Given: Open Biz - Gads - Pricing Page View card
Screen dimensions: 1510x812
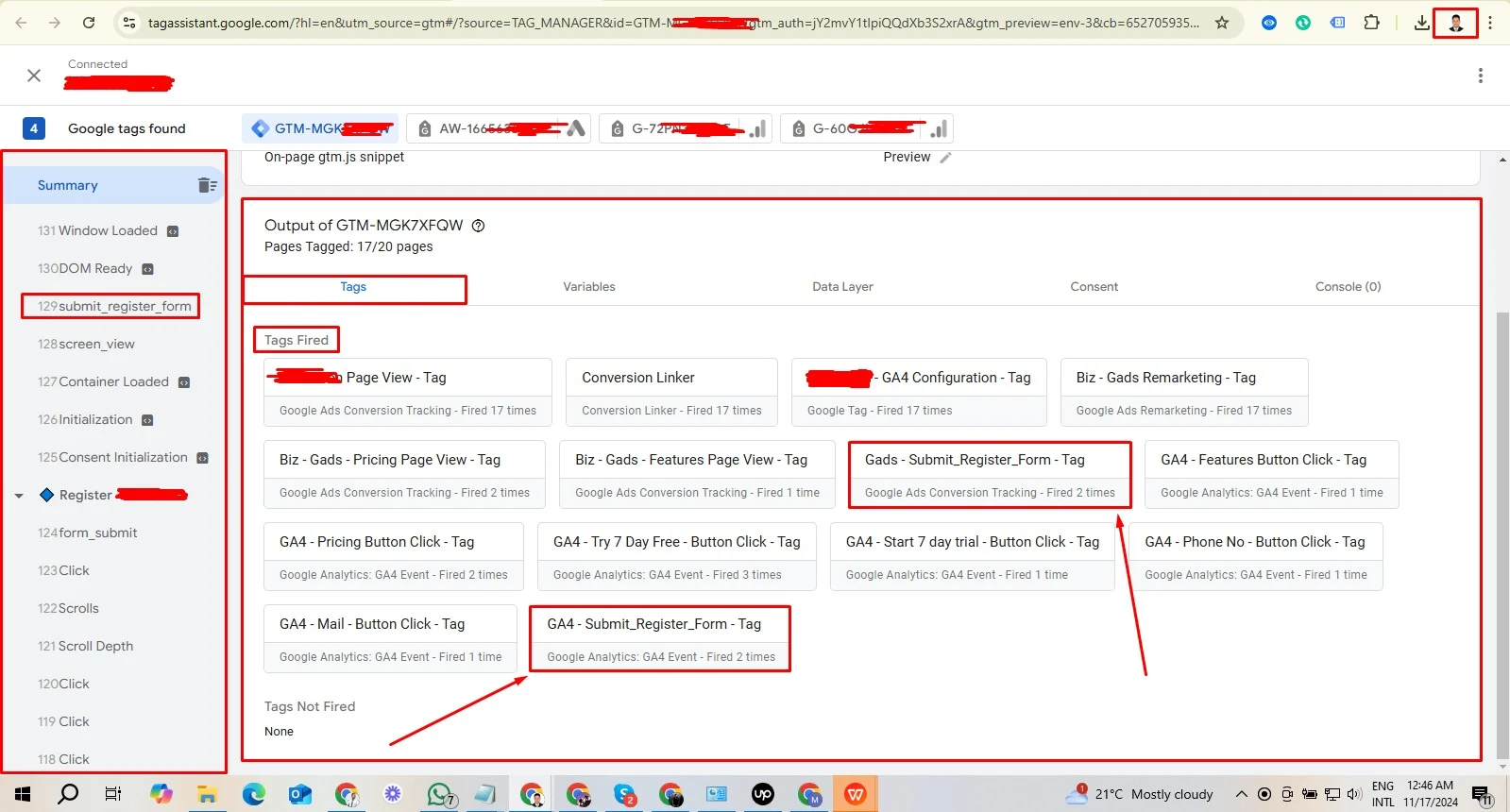Looking at the screenshot, I should click(404, 475).
